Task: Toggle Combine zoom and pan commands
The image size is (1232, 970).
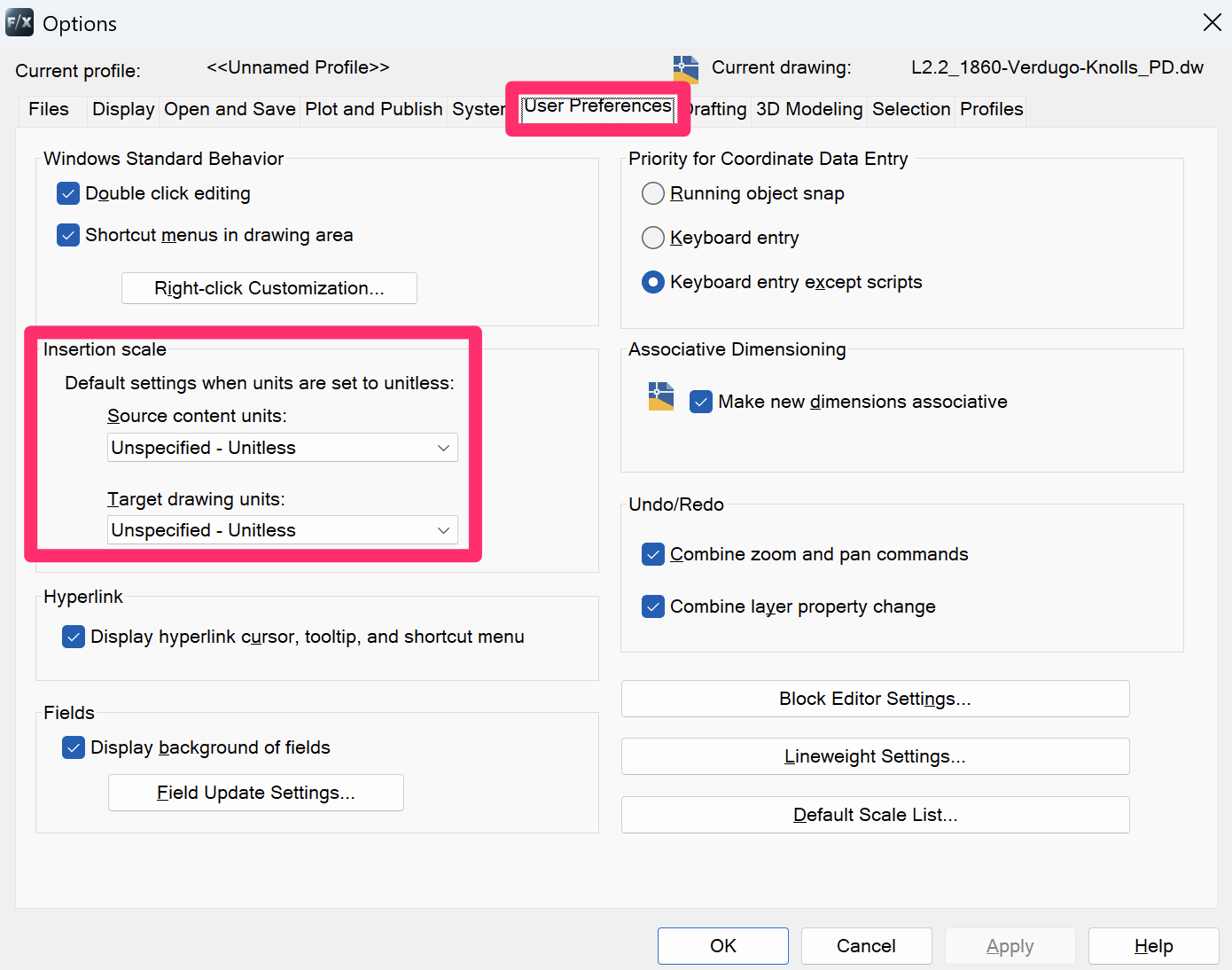Action: (x=652, y=553)
